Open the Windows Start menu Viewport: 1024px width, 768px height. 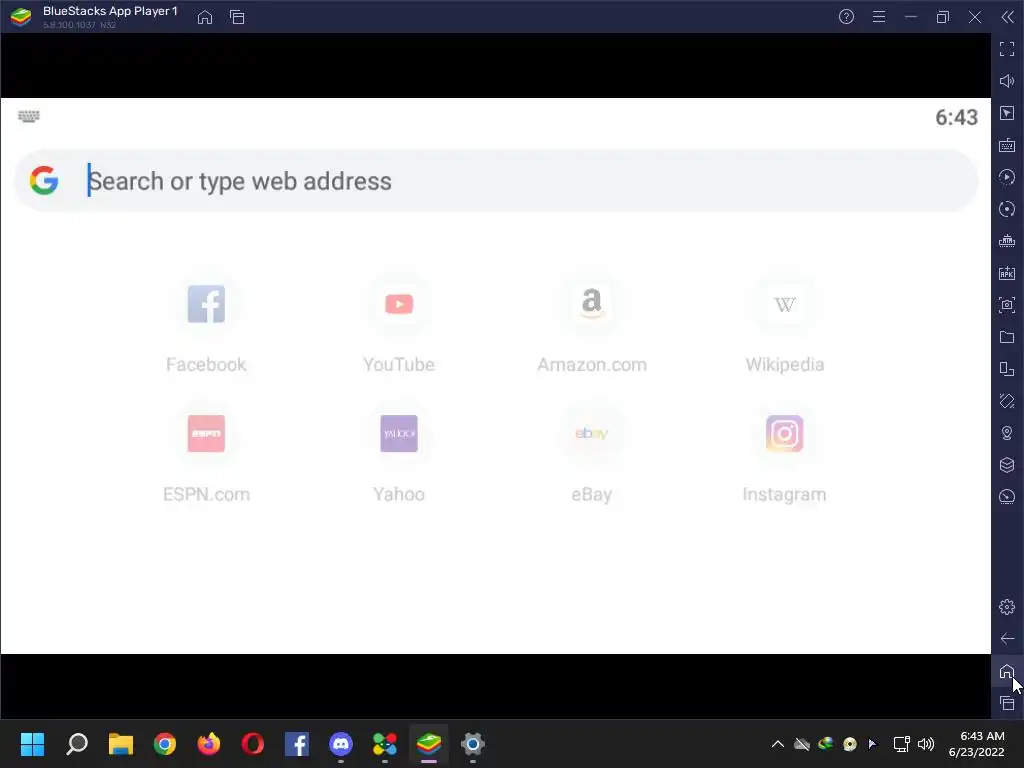click(x=32, y=744)
